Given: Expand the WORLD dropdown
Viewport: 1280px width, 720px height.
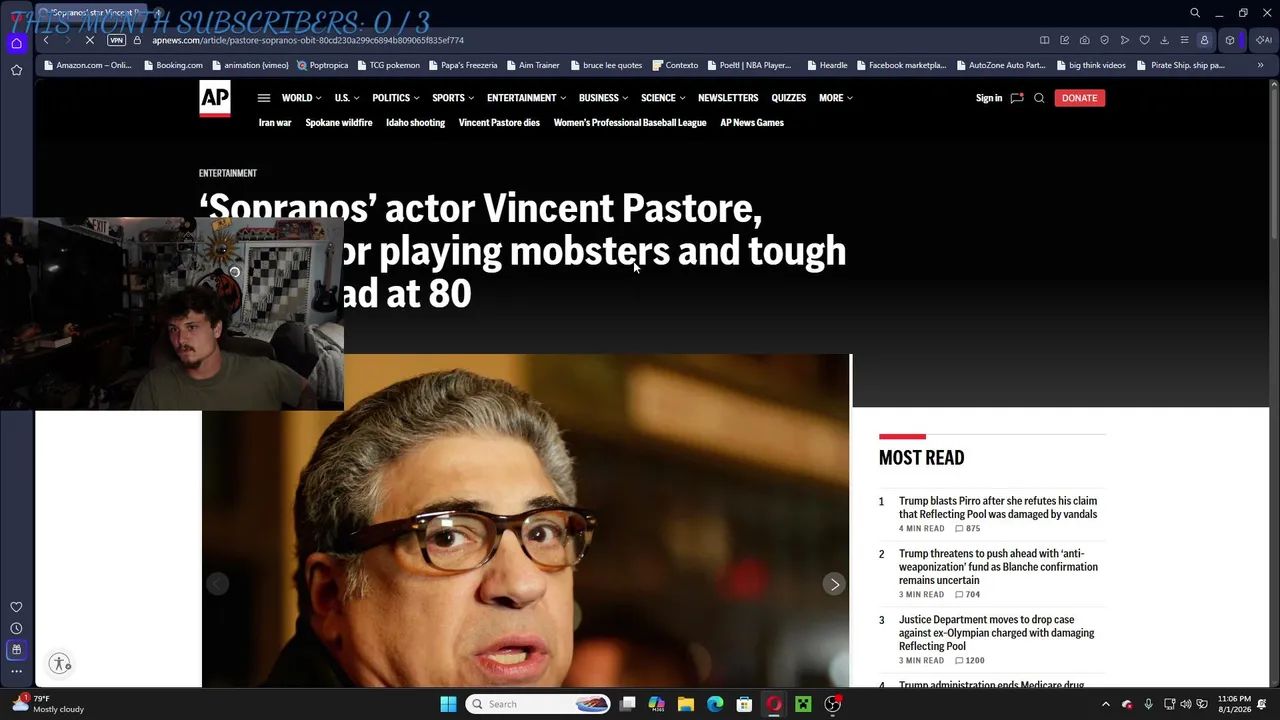Looking at the screenshot, I should (301, 98).
